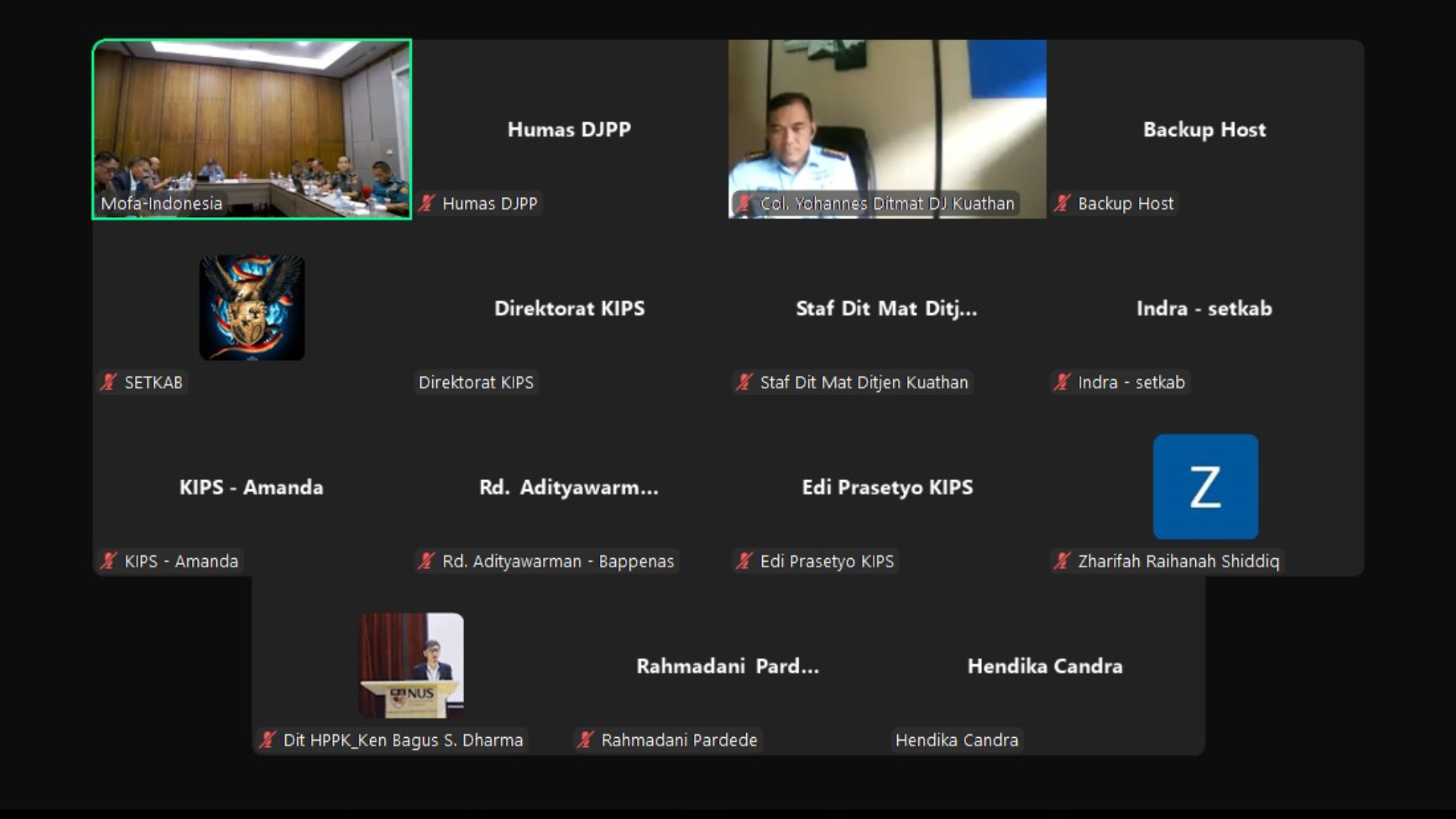Click muted mic icon beside Indra - setkab label
The image size is (1456, 819).
click(x=1062, y=382)
